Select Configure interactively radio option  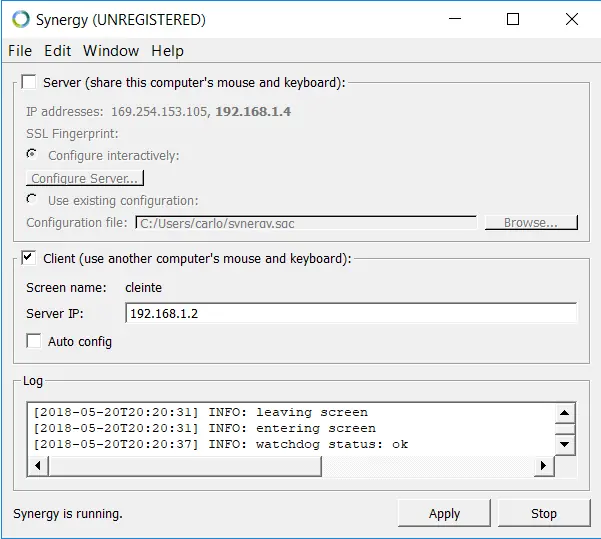pos(34,155)
